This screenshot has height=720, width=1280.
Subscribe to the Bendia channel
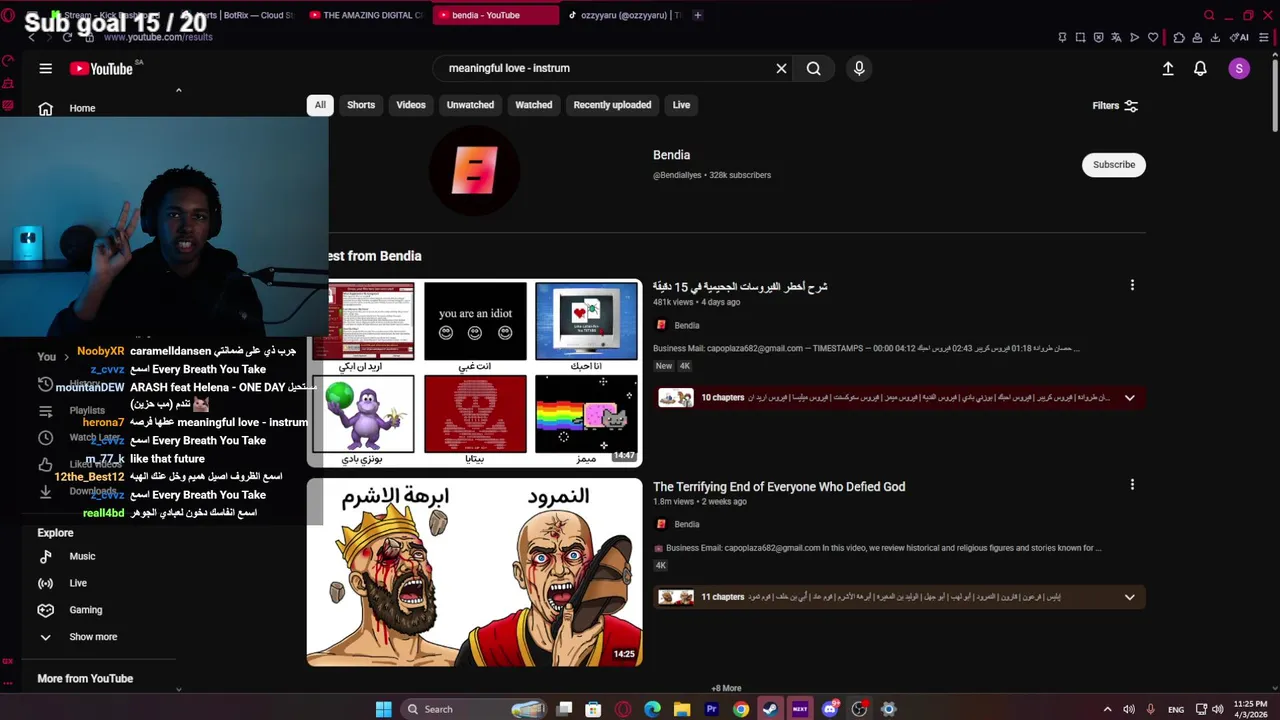(x=1113, y=165)
